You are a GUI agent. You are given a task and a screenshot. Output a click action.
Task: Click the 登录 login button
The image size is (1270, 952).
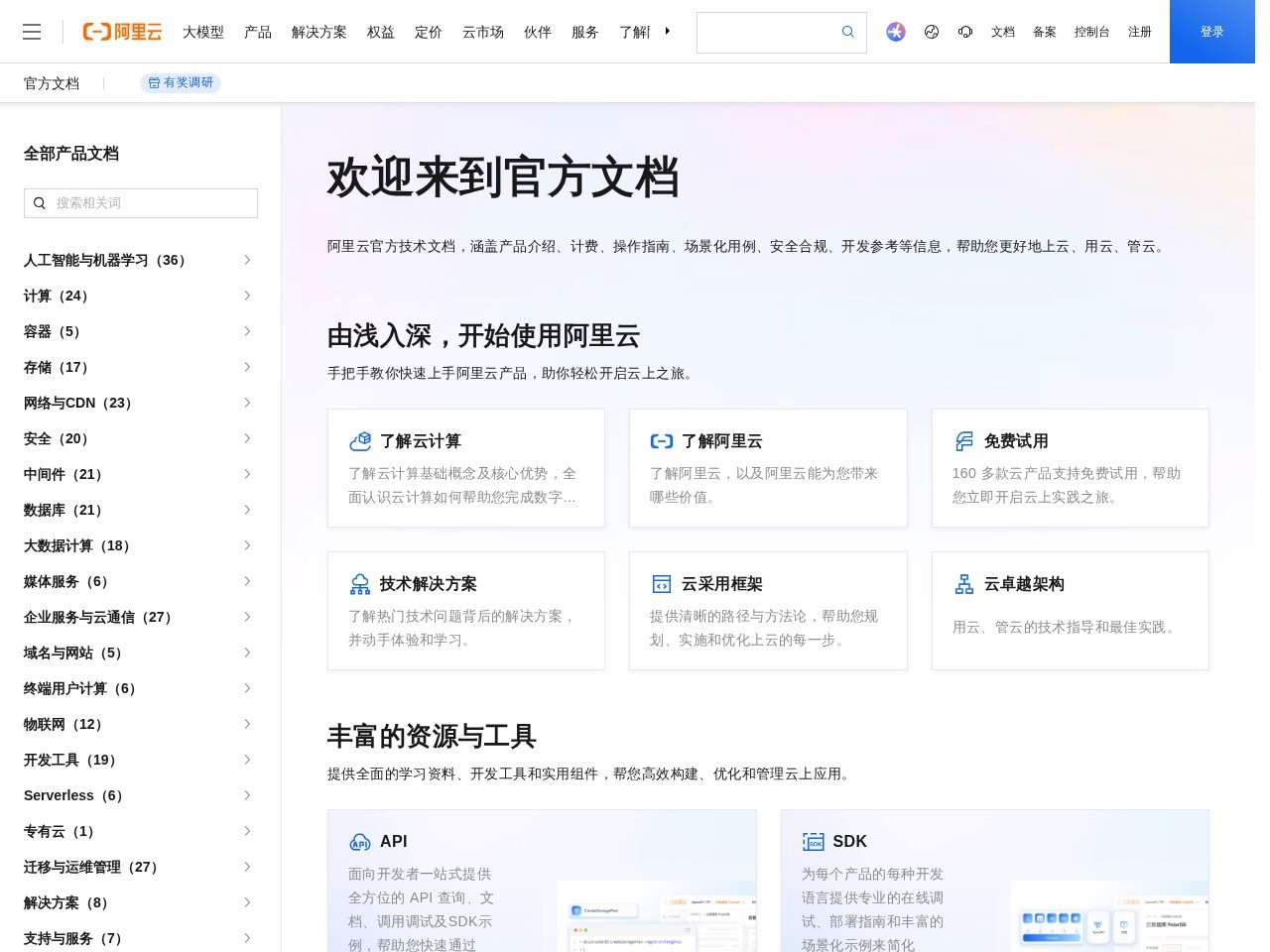pyautogui.click(x=1211, y=32)
